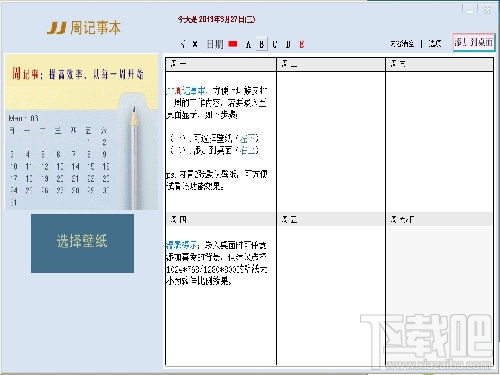Image resolution: width=500 pixels, height=375 pixels.
Task: Click the calendar wallpaper preview thumbnail
Action: pos(81,132)
